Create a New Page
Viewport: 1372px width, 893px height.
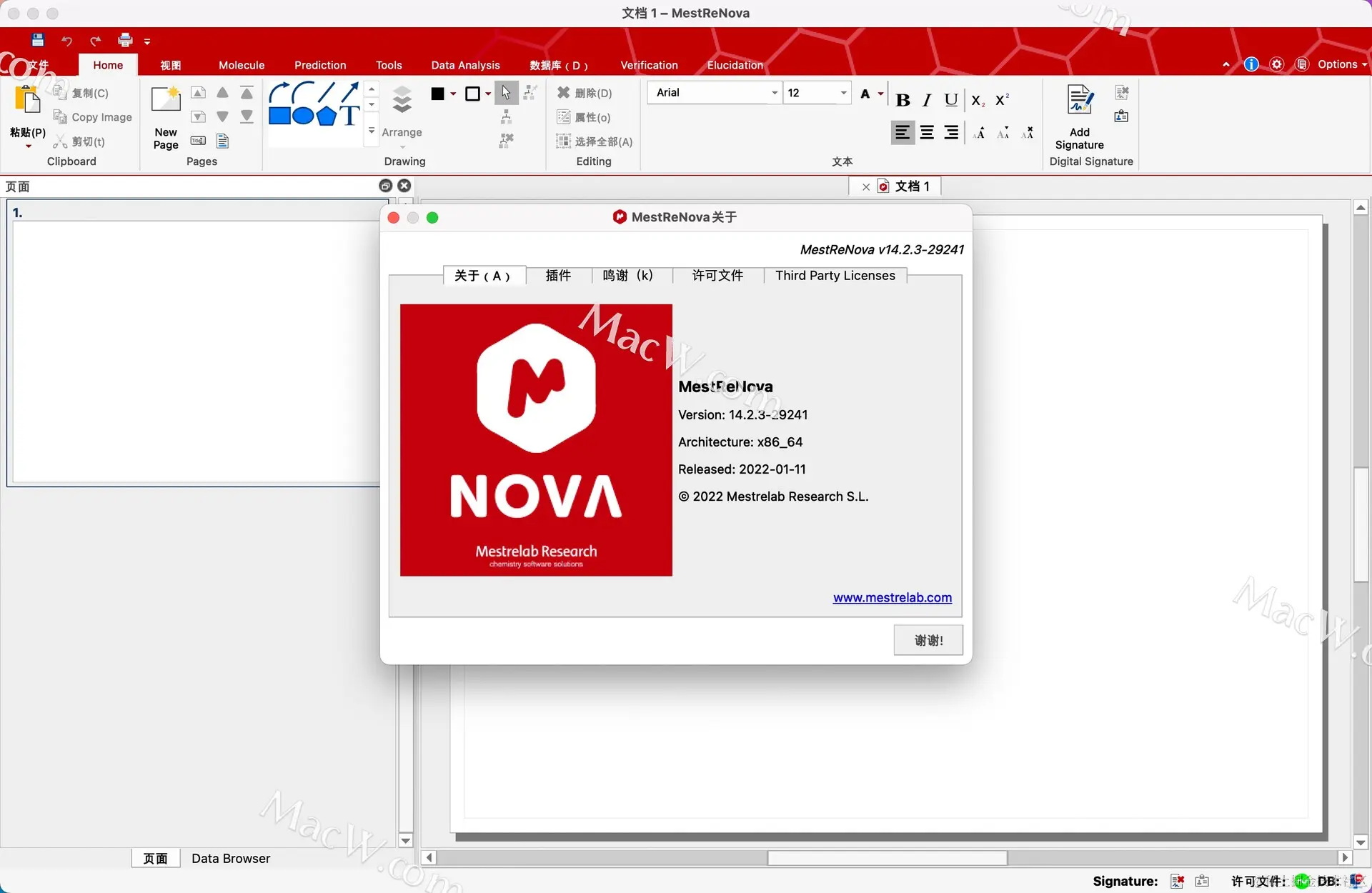point(166,117)
